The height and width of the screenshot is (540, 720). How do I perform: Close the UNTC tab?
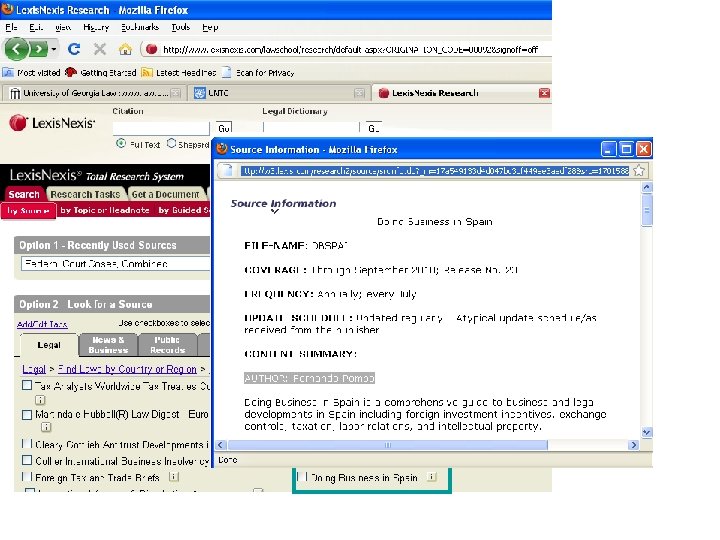(360, 93)
